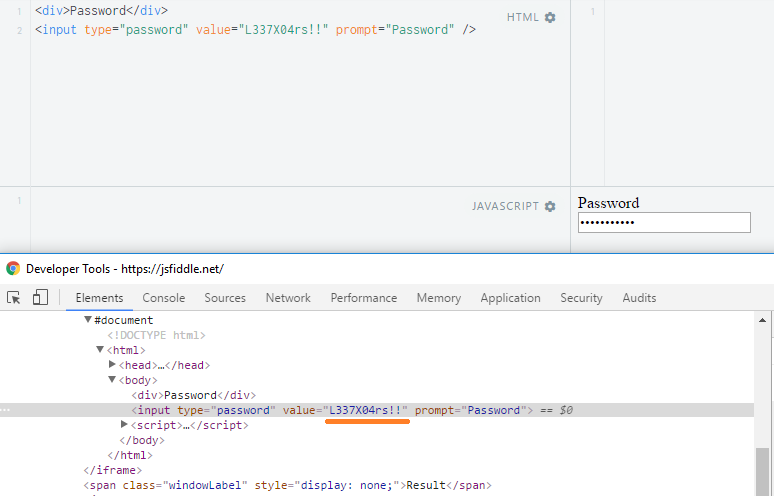Select the span windowLabel Result row

click(287, 485)
